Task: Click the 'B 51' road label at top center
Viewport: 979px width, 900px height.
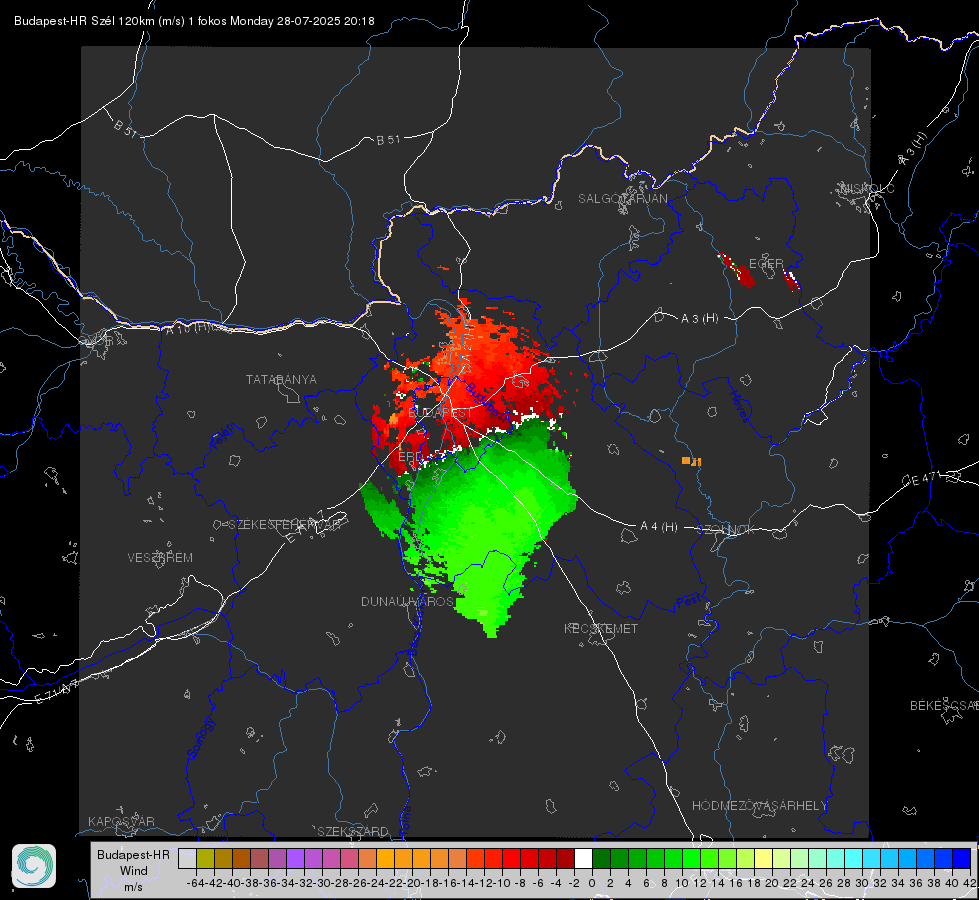Action: [x=388, y=140]
